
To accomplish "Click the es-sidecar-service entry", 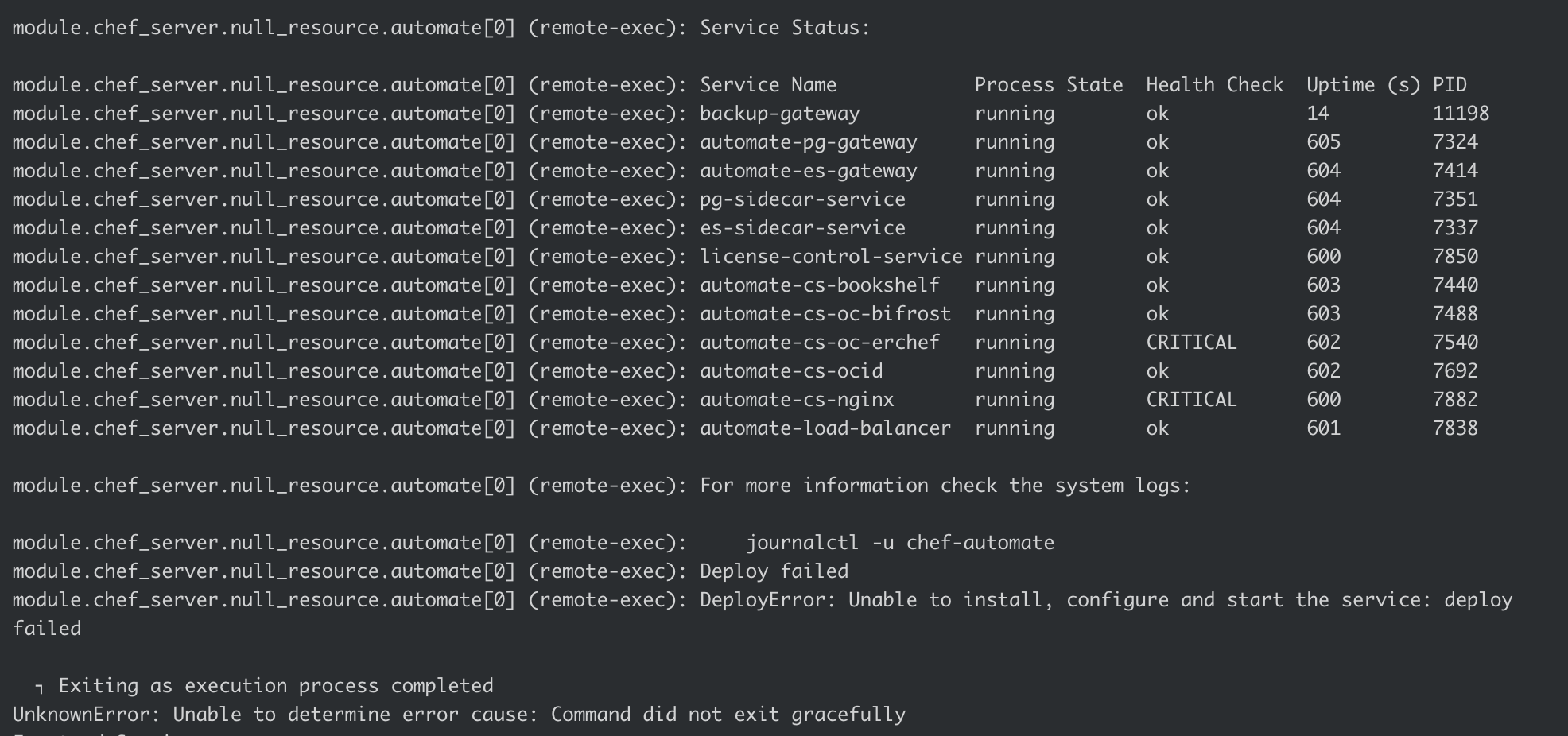I will pos(802,228).
